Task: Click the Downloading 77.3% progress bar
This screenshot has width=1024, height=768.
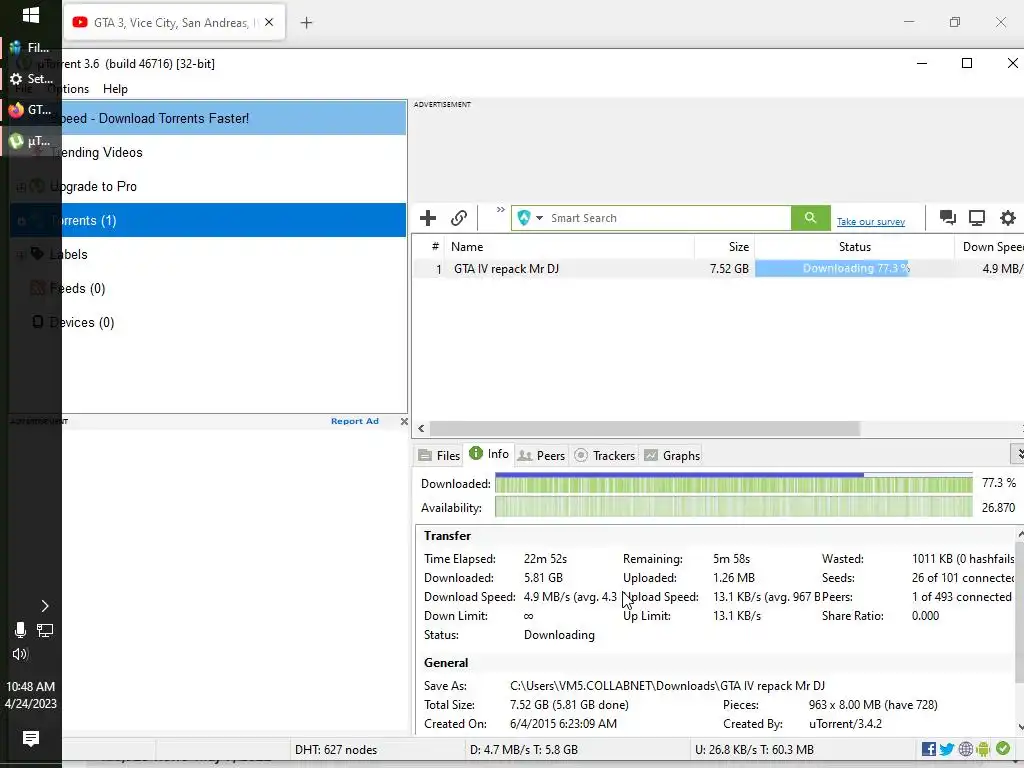Action: click(854, 268)
